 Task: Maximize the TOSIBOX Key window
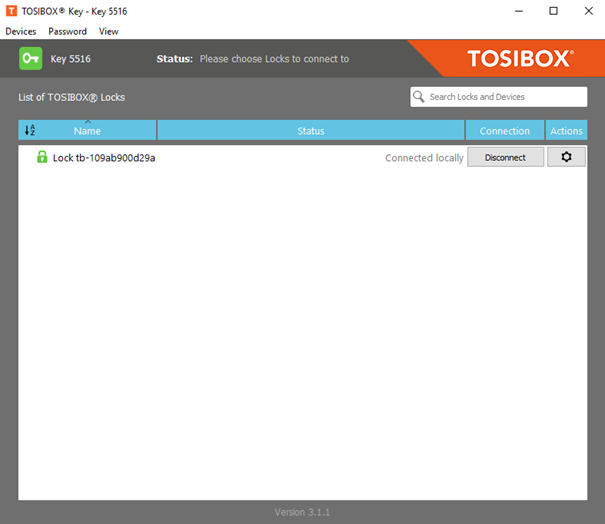[553, 11]
